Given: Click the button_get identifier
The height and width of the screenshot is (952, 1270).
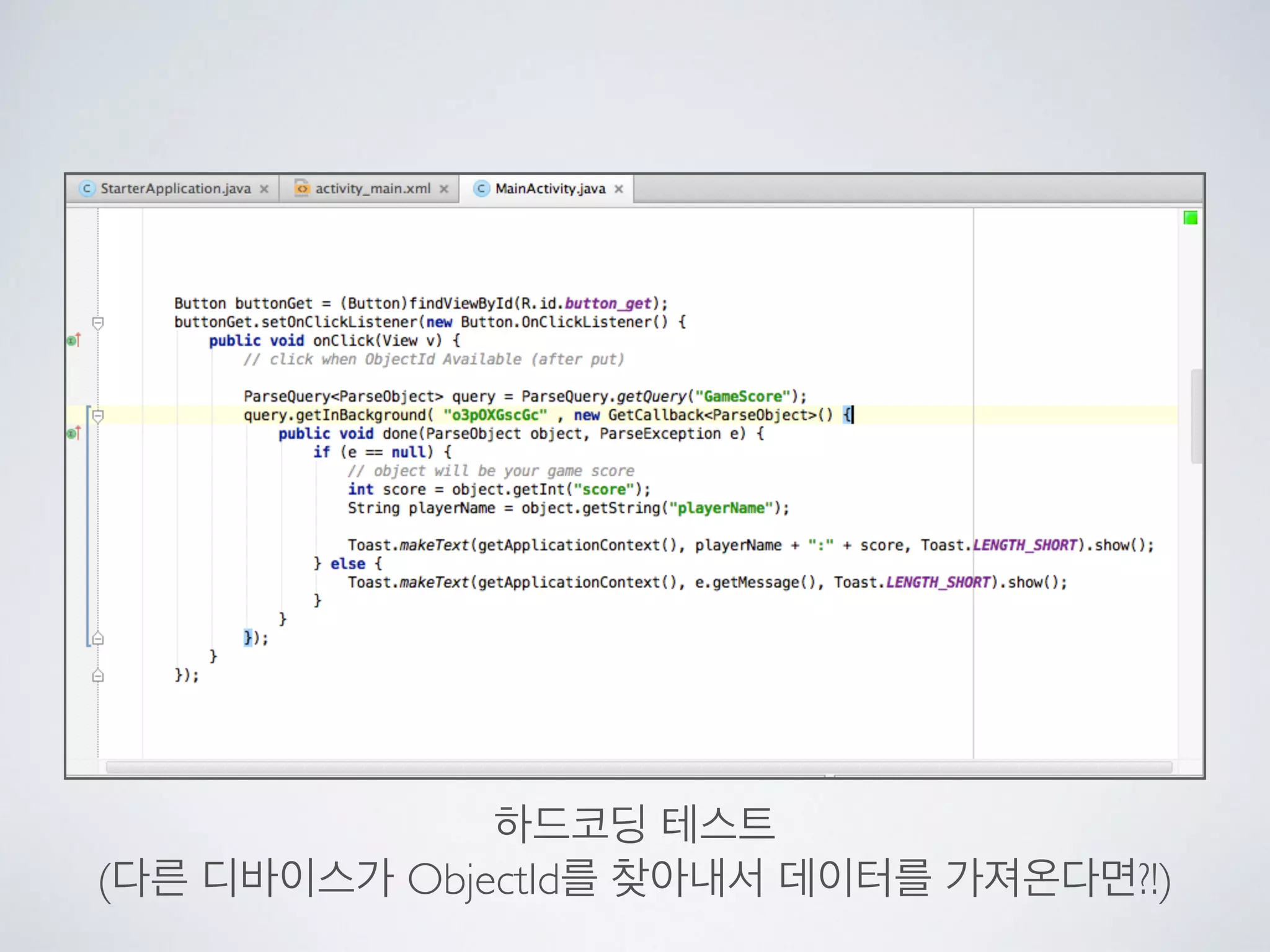Looking at the screenshot, I should coord(608,304).
